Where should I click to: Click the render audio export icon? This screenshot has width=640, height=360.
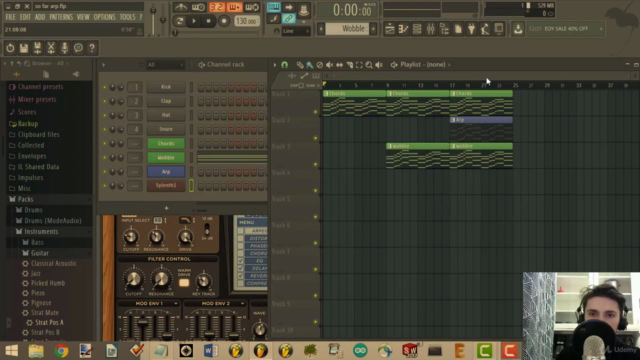[x=37, y=48]
